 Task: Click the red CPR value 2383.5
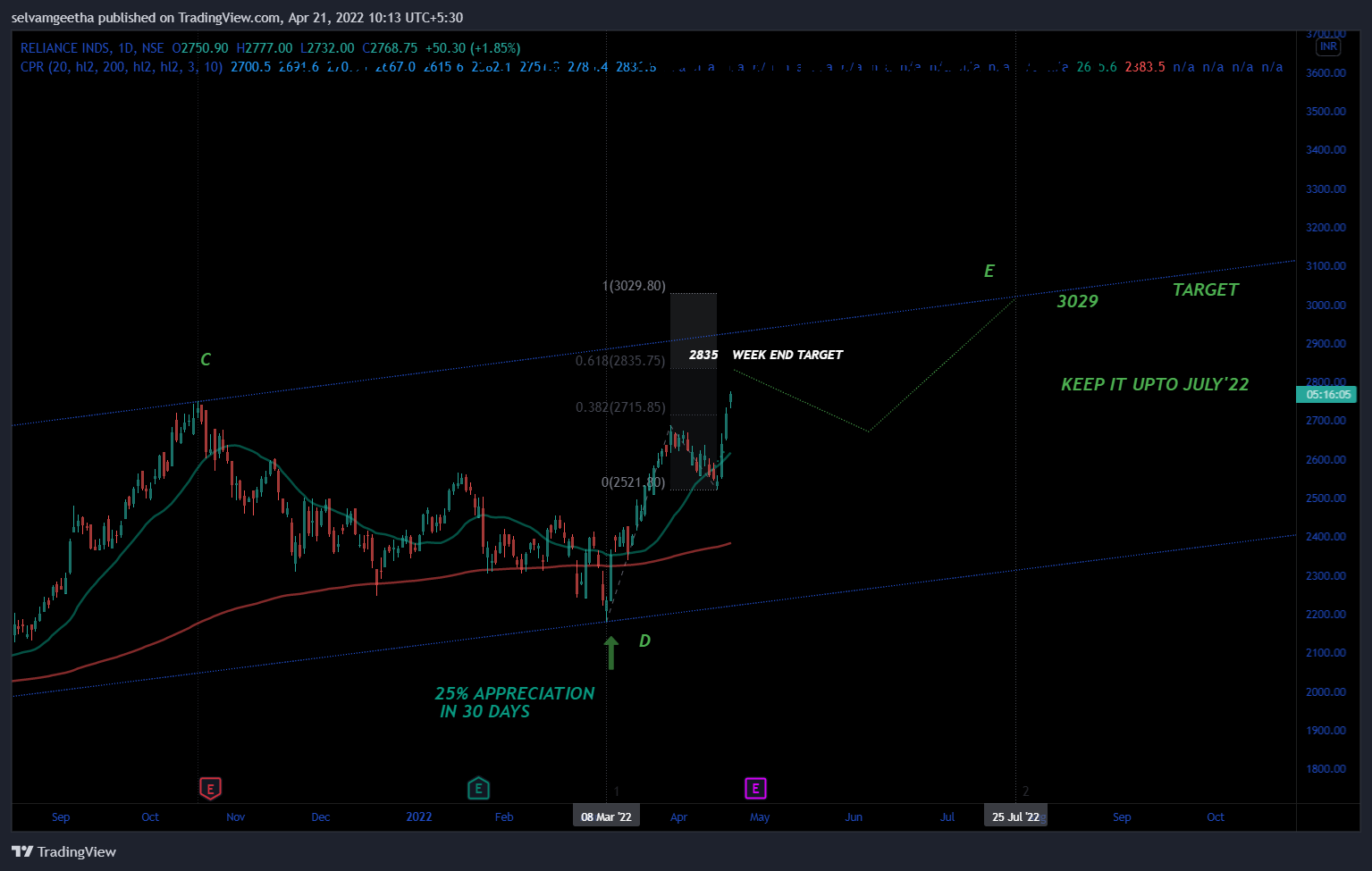(x=1145, y=67)
